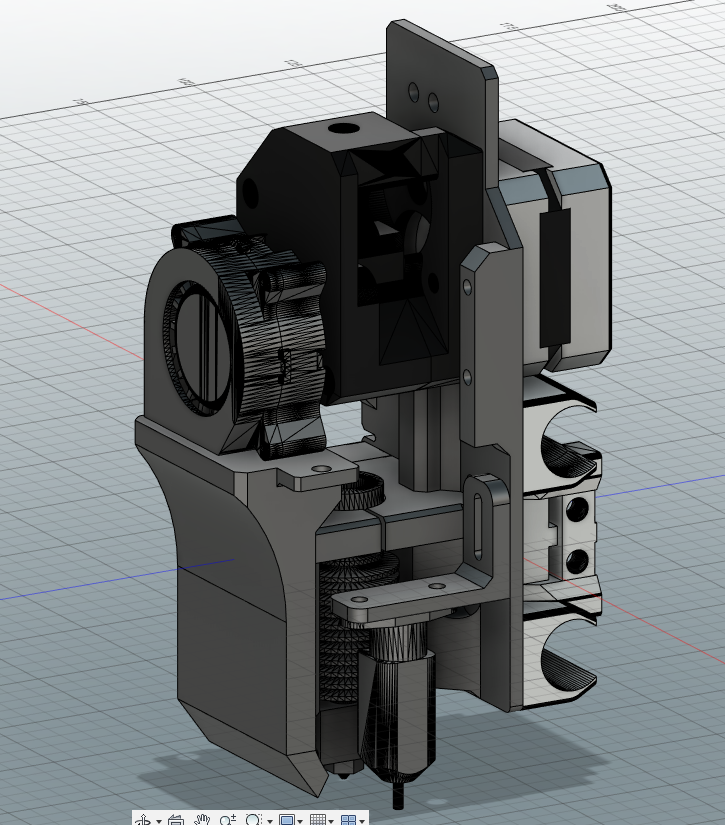This screenshot has height=825, width=725.
Task: Click the Zoom Window fit icon
Action: click(x=254, y=820)
